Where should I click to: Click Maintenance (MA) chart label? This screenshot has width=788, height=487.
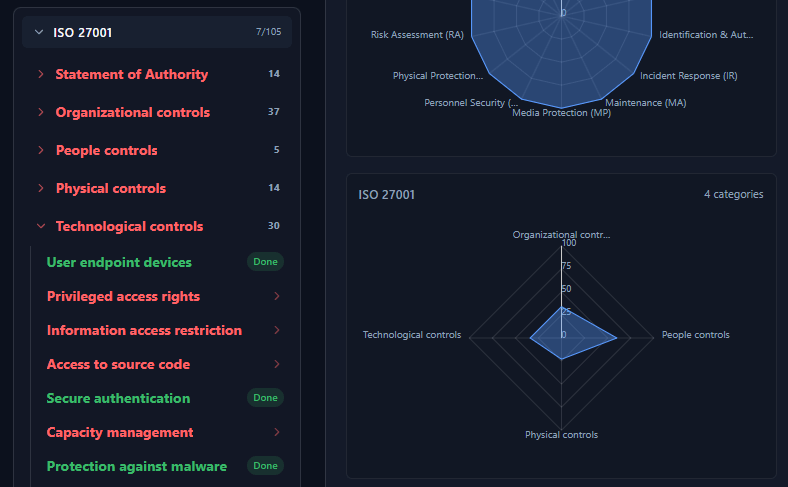(x=645, y=103)
